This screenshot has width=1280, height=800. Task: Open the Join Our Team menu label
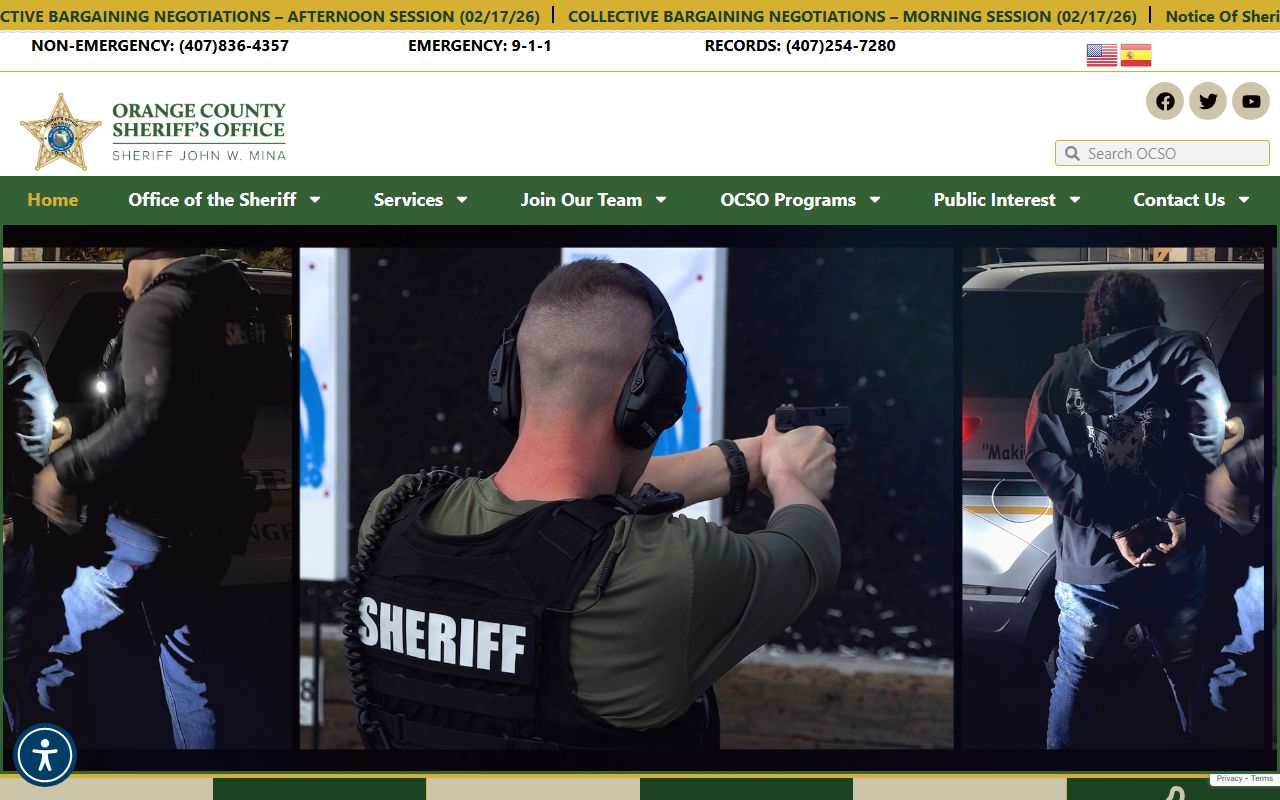581,200
